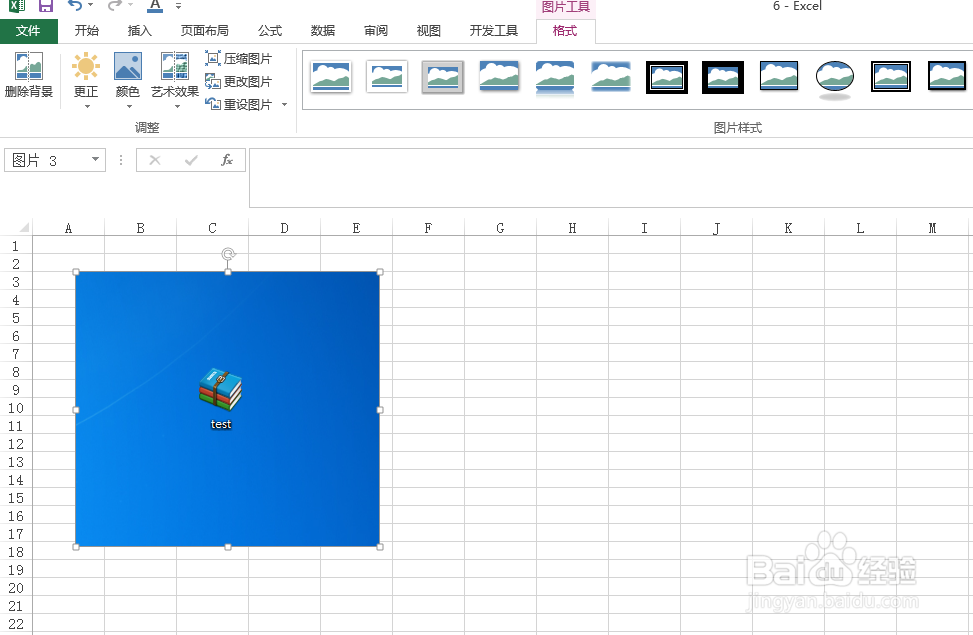Open the Color (颜色) picture icon
Viewport: 973px width, 635px height.
coord(128,66)
